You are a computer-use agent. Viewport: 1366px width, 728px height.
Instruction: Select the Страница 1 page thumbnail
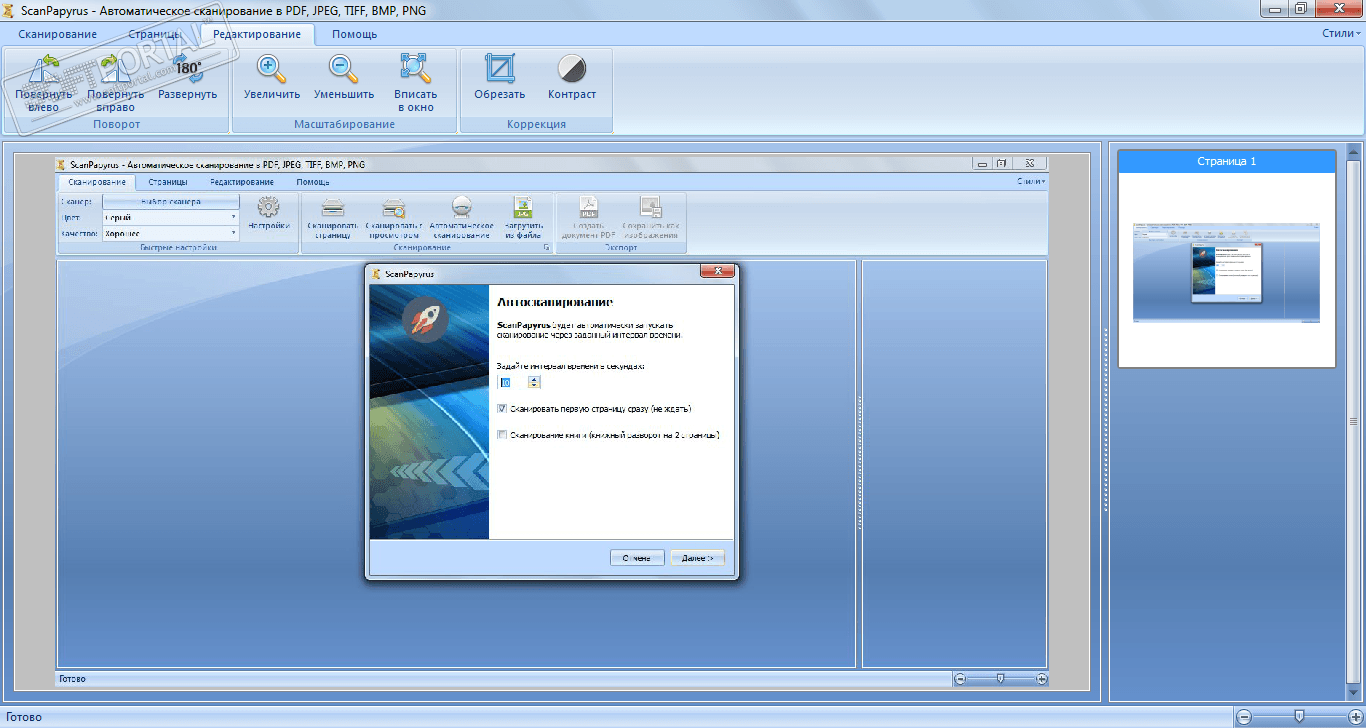[1227, 258]
